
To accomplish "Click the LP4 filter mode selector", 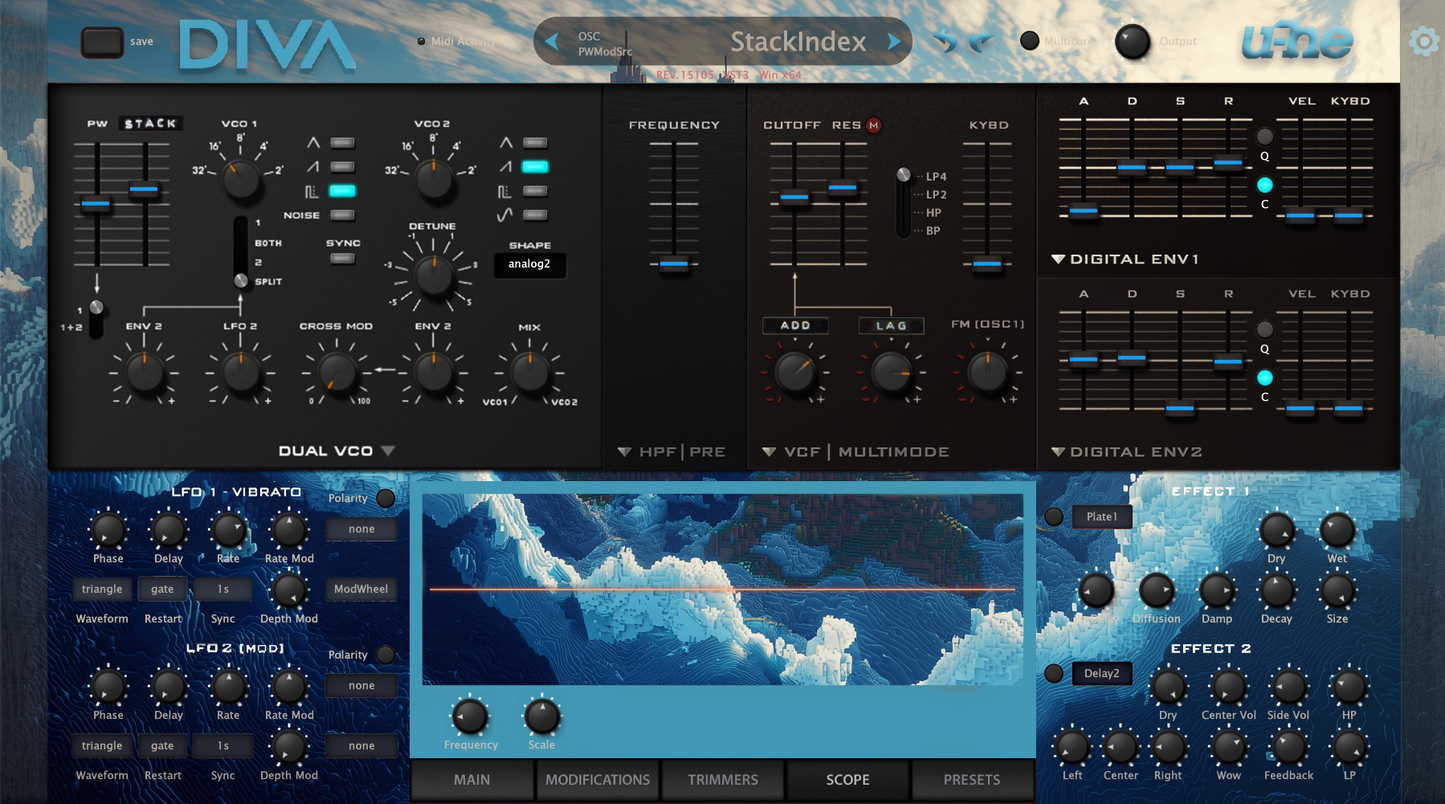I will (x=936, y=176).
